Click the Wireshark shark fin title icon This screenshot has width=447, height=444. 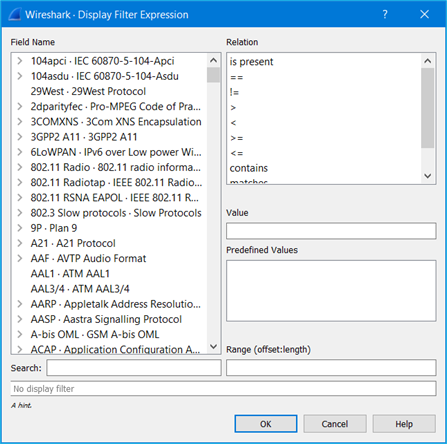[15, 14]
